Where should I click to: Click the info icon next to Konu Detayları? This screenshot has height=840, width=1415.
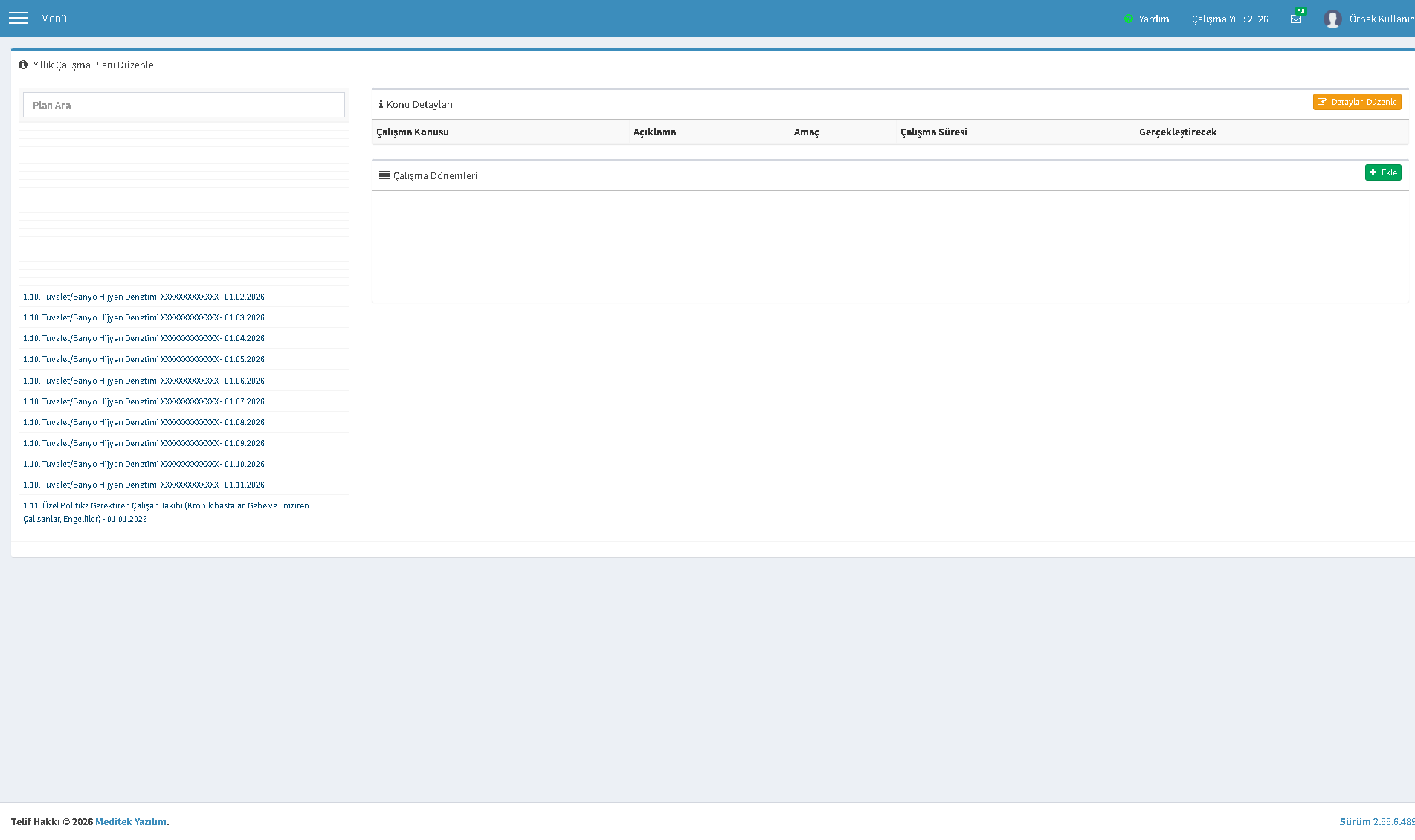point(381,104)
